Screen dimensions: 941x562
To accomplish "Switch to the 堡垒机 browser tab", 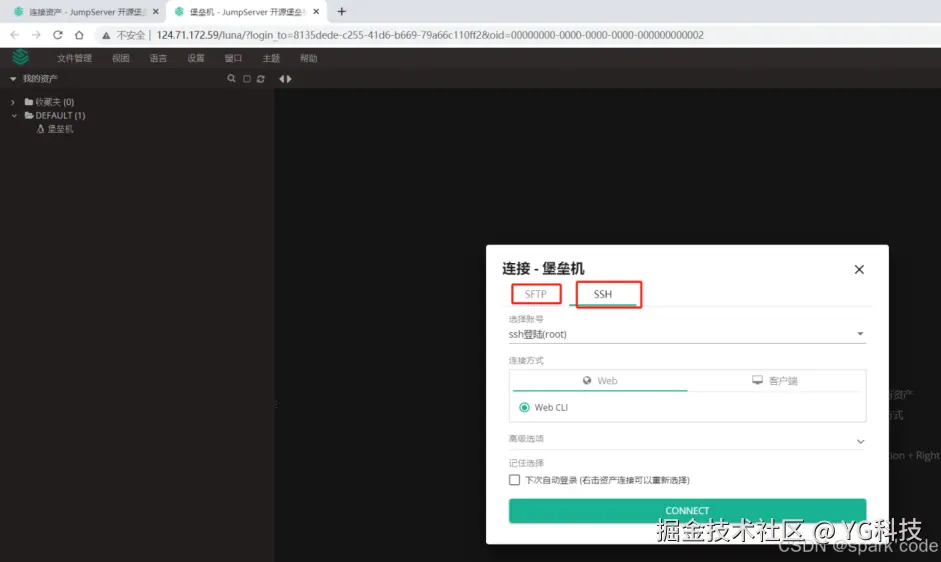I will point(247,11).
